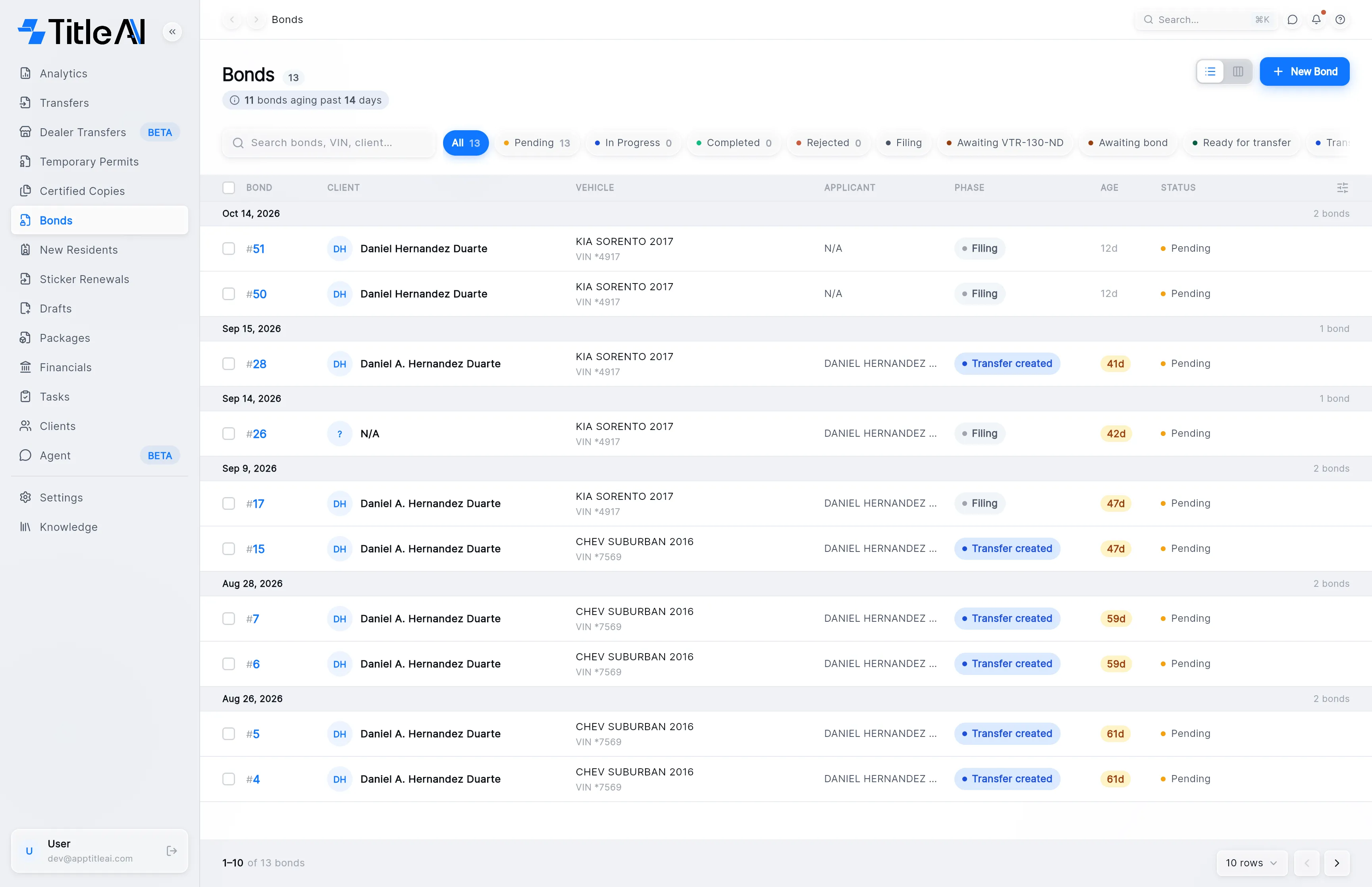Image resolution: width=1372 pixels, height=887 pixels.
Task: Click the Financials bank icon
Action: click(25, 367)
